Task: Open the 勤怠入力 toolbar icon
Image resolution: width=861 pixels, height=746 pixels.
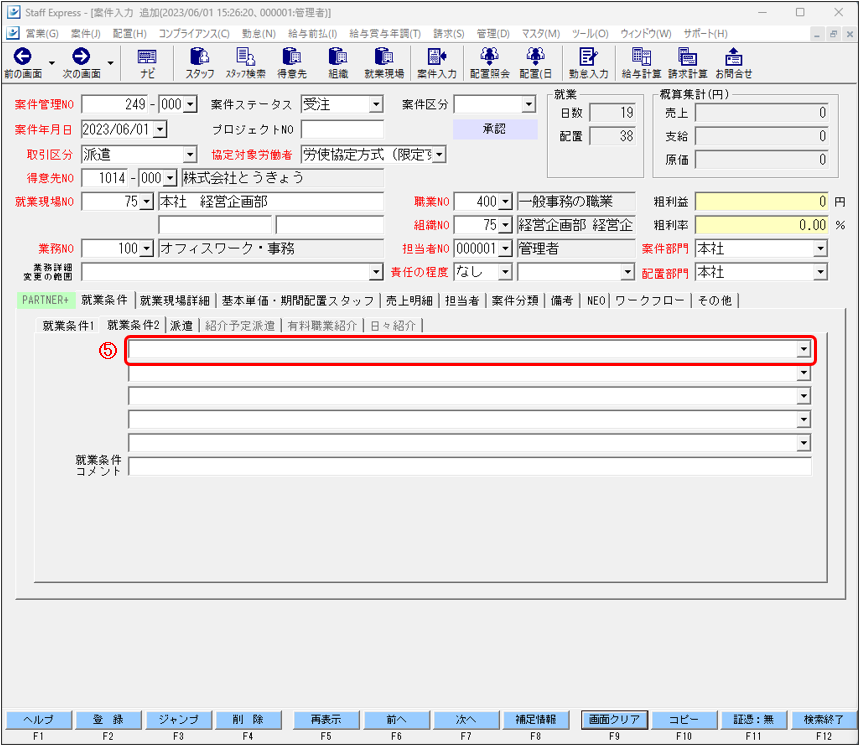Action: point(588,57)
